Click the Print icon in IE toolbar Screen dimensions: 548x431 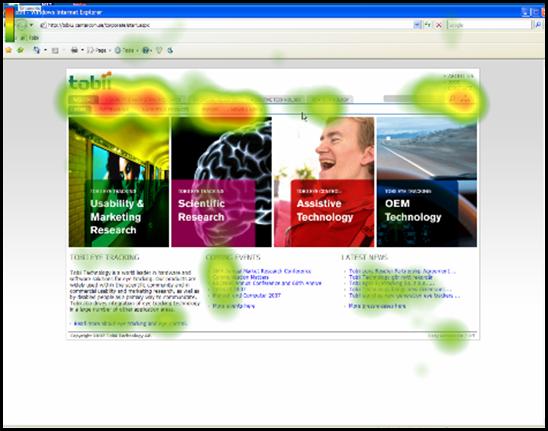(74, 50)
